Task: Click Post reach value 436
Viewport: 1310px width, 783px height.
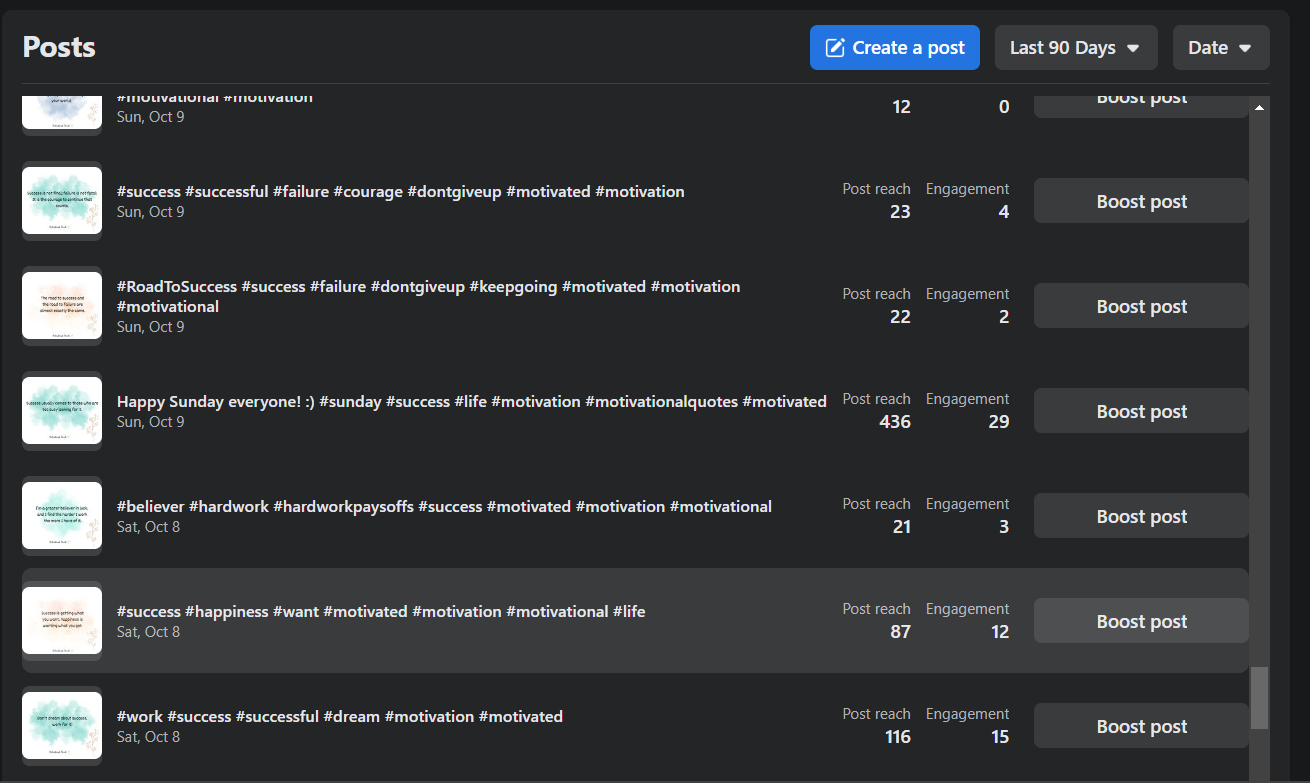Action: (x=895, y=422)
